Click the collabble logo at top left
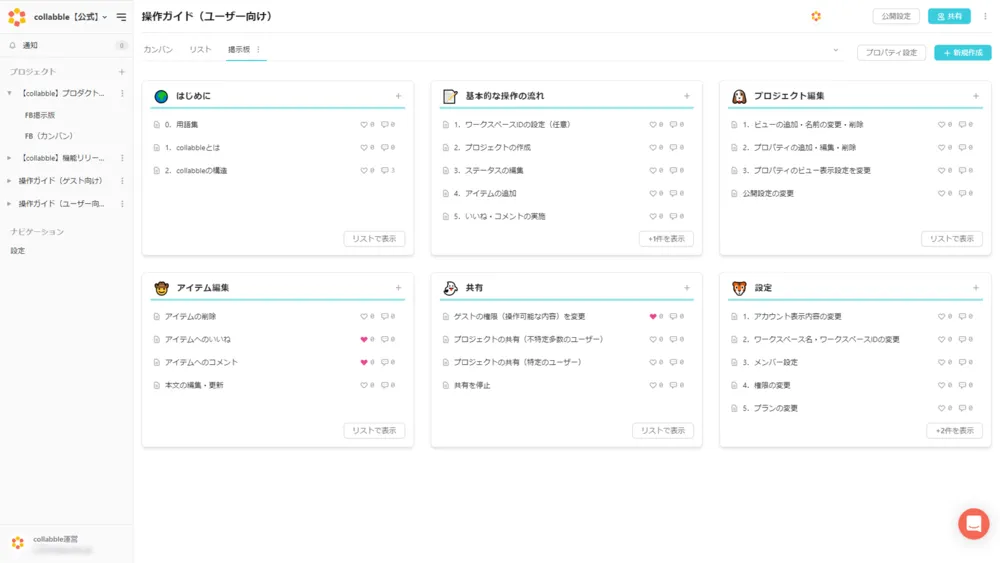This screenshot has height=563, width=1000. click(x=17, y=17)
